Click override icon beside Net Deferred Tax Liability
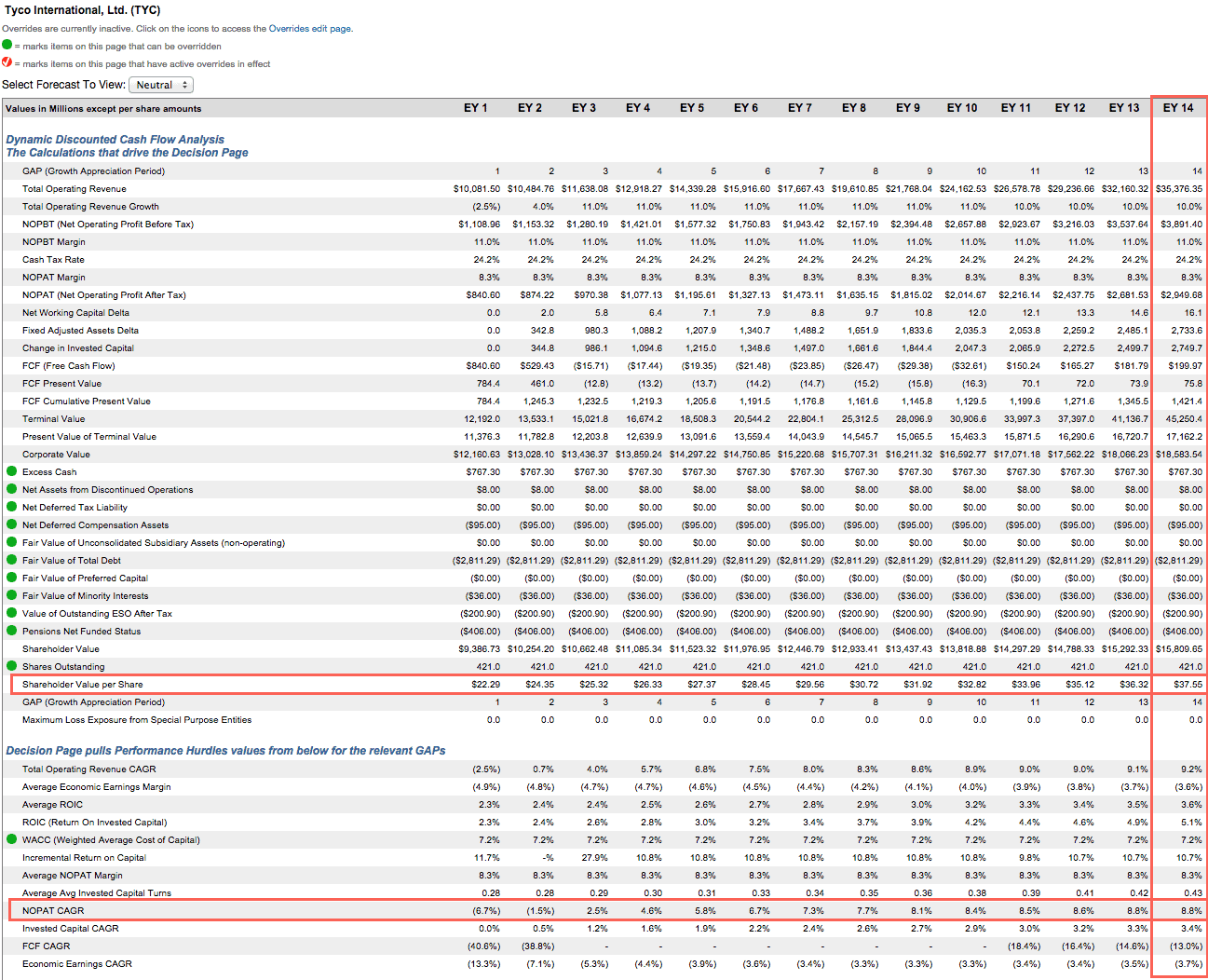Viewport: 1208px width, 980px height. [12, 507]
